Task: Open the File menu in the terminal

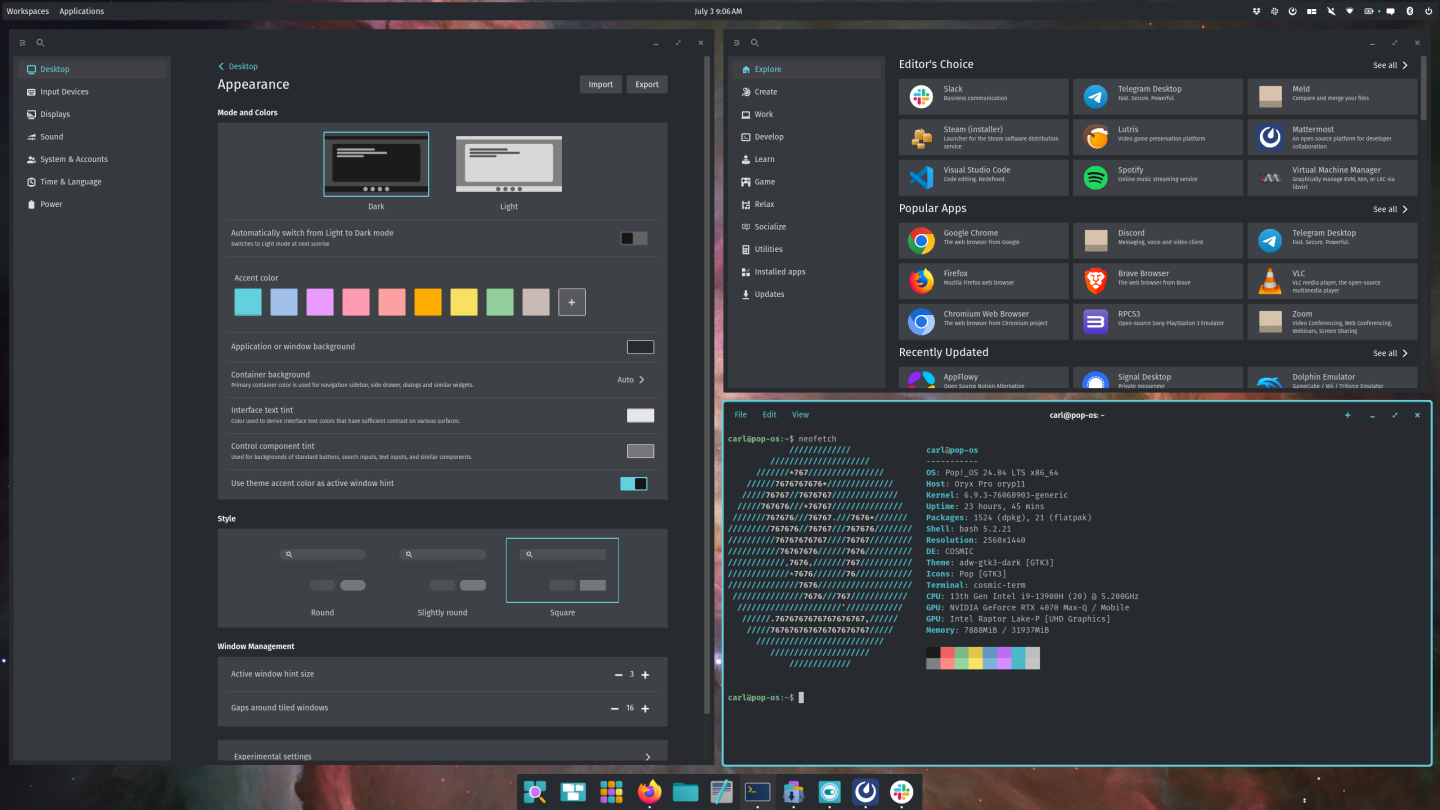Action: point(740,414)
